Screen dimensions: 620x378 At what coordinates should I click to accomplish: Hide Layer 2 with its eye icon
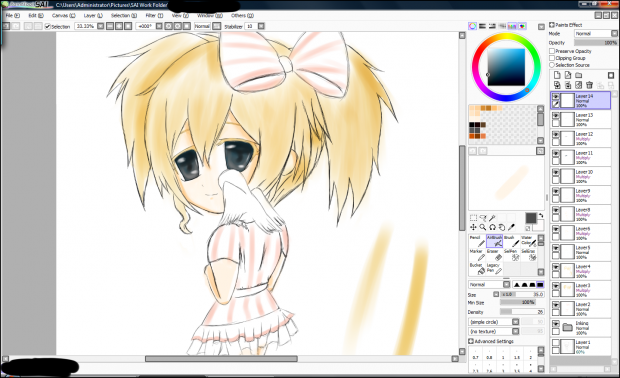click(556, 305)
